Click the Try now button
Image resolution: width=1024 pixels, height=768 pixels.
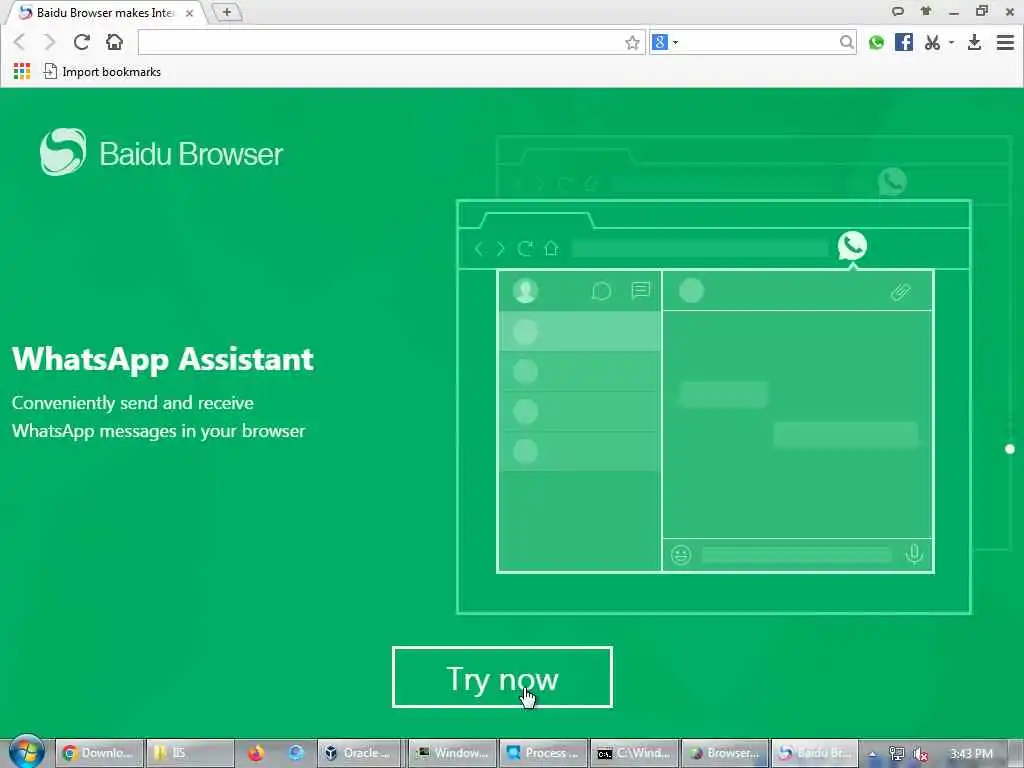tap(502, 677)
